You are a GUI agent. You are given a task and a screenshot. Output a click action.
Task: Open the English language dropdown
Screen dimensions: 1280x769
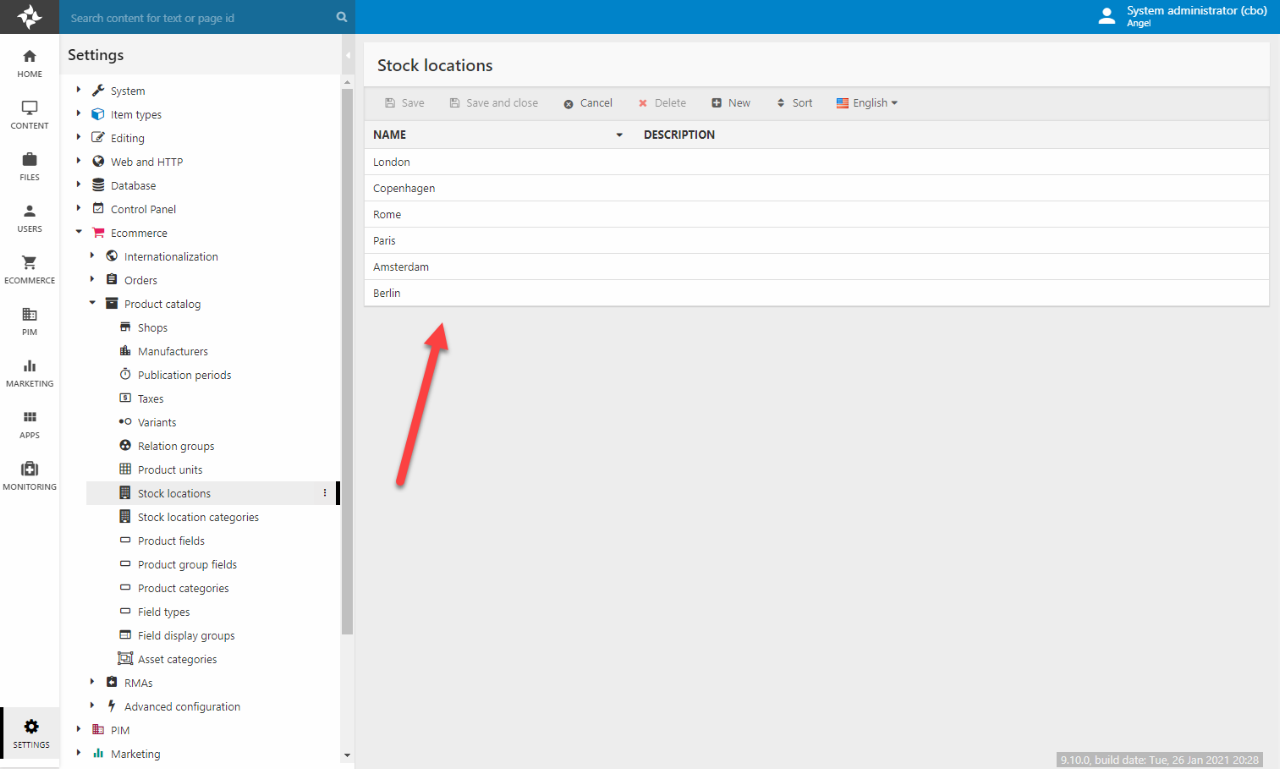(867, 103)
